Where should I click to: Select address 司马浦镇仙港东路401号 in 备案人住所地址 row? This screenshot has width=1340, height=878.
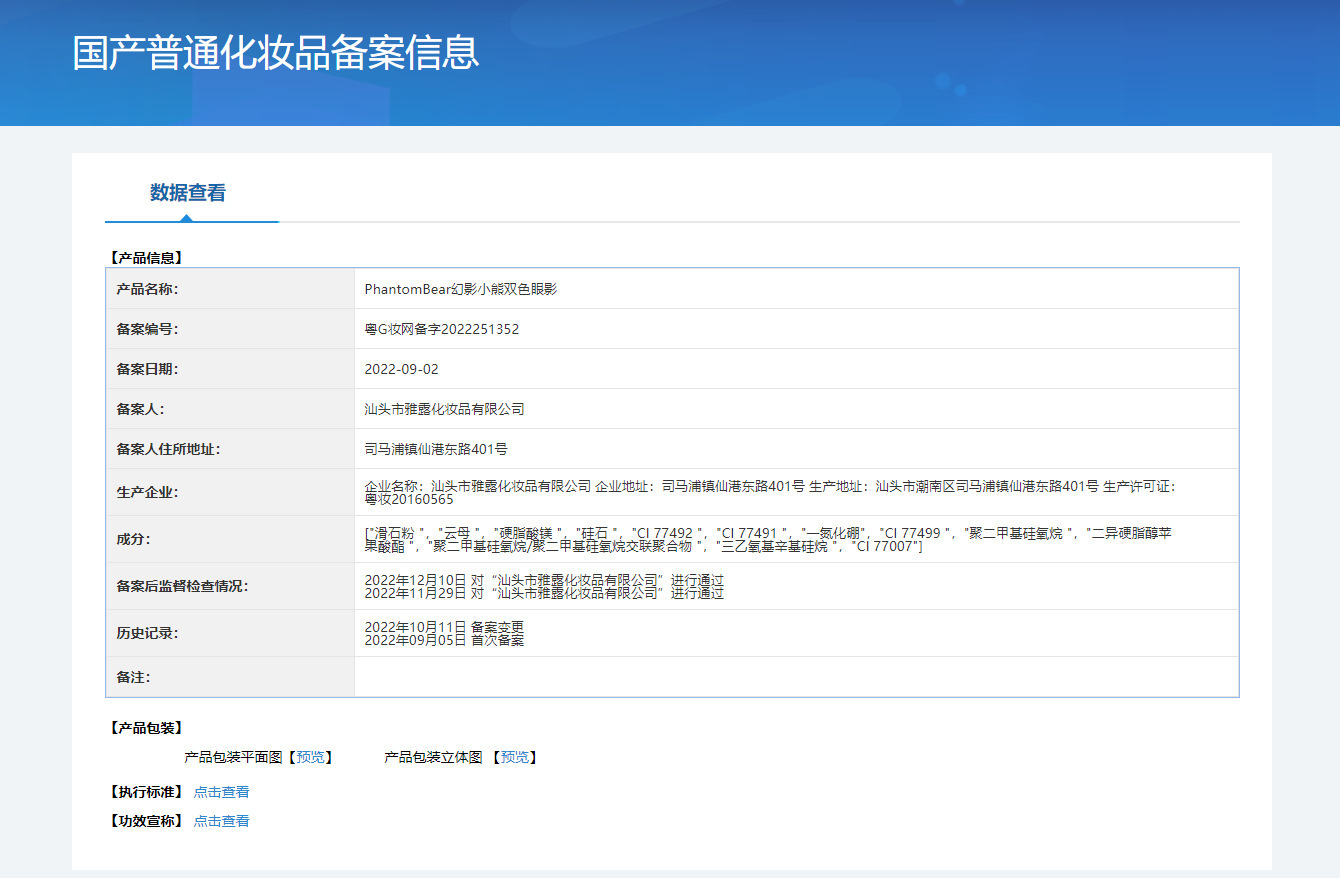pos(436,449)
